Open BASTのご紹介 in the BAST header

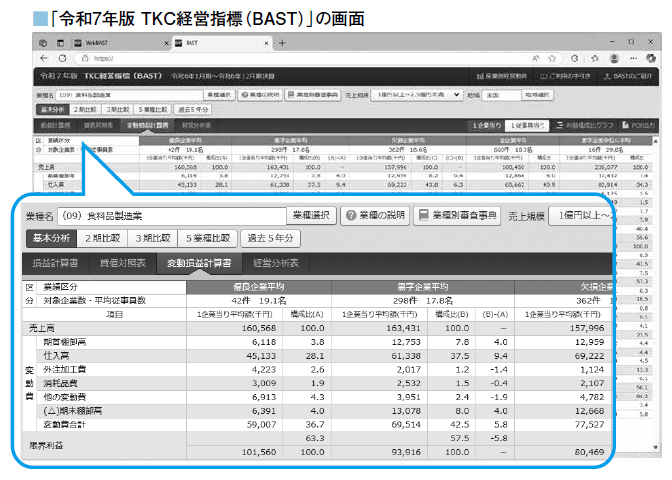point(627,76)
